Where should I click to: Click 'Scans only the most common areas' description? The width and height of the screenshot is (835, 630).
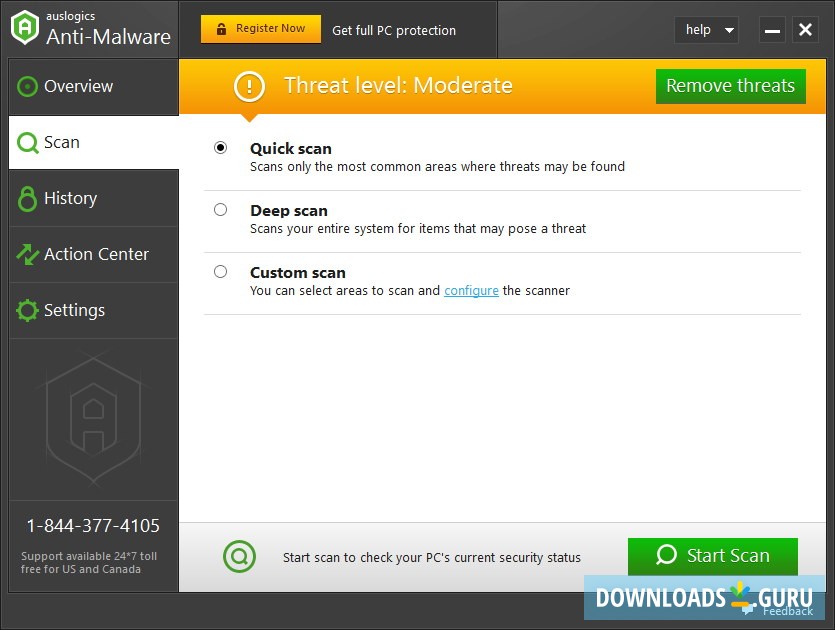click(x=437, y=167)
